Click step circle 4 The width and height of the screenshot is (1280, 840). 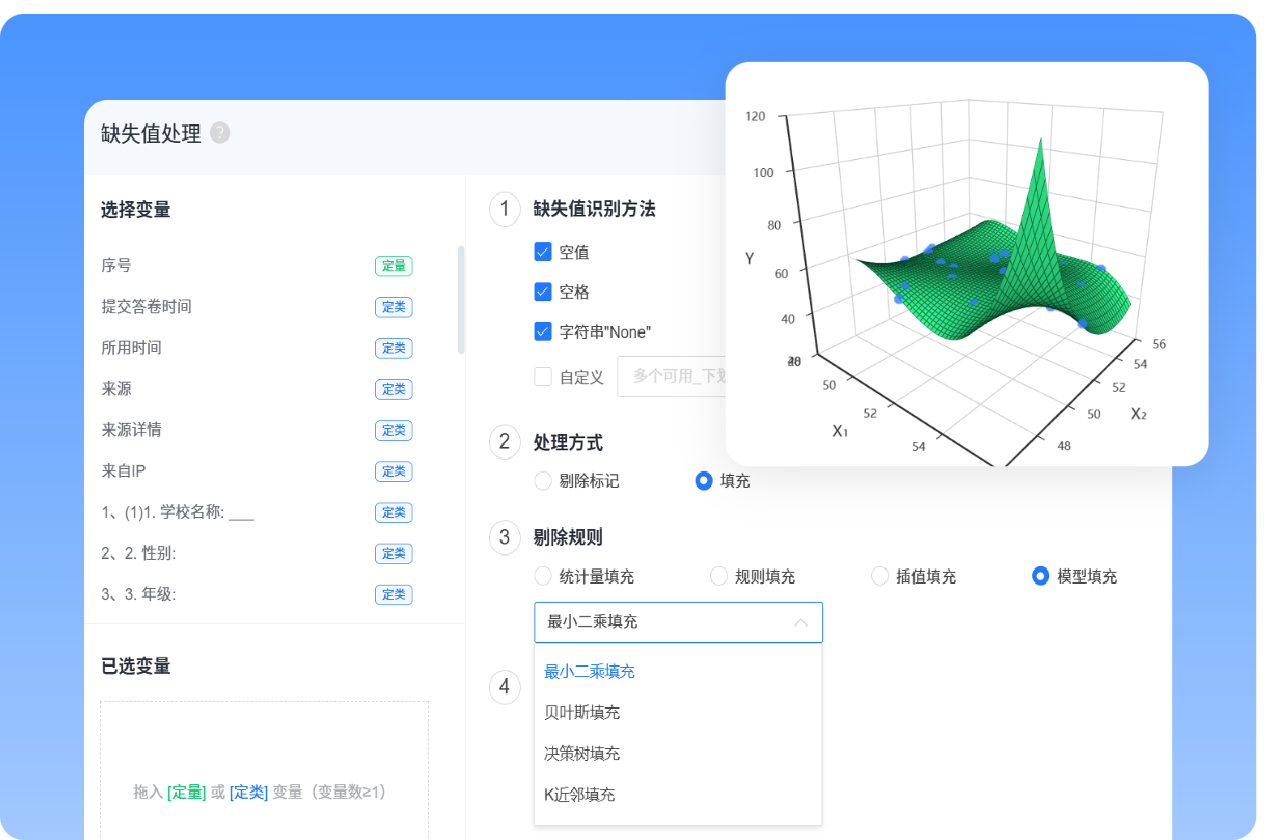tap(504, 688)
